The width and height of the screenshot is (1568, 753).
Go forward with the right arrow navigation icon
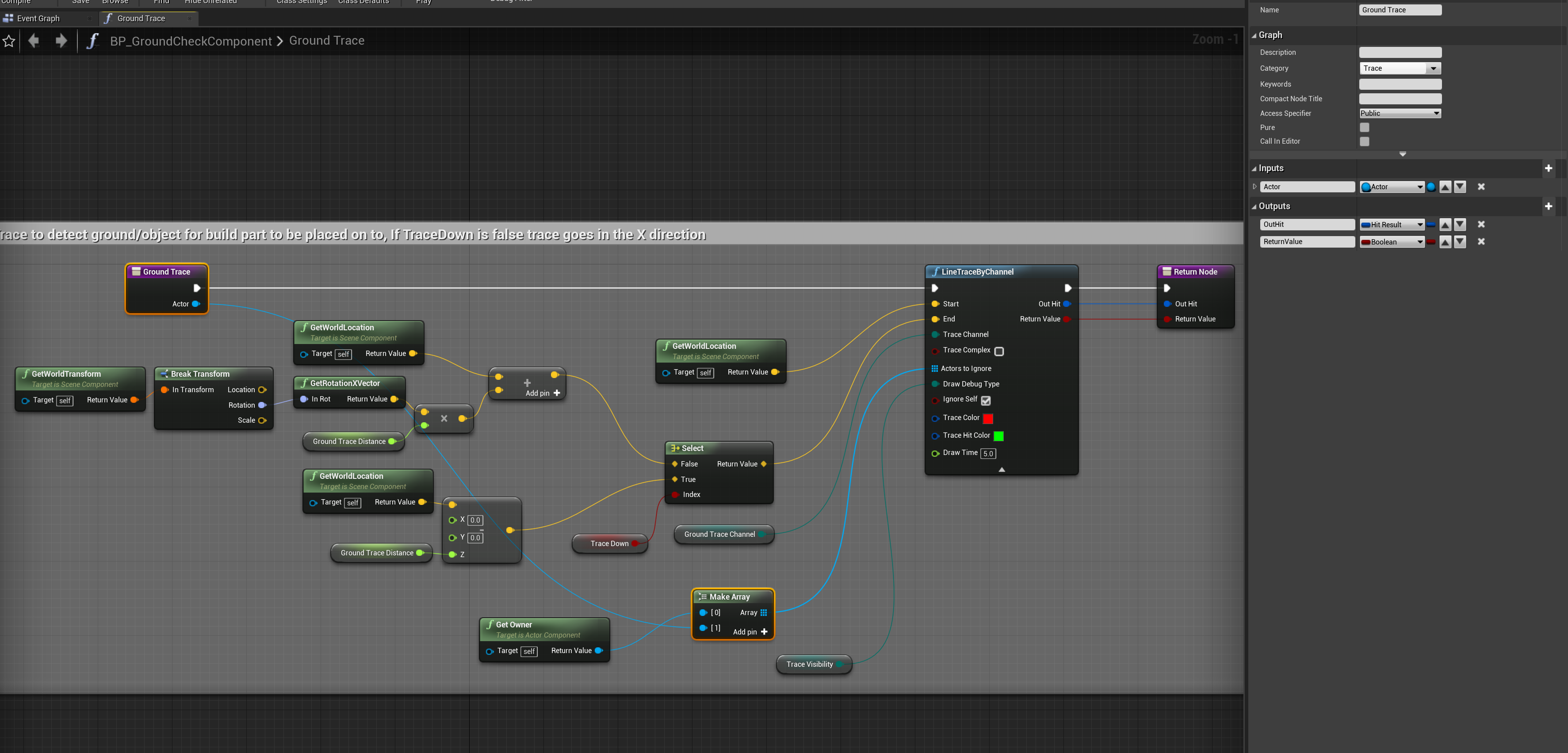pyautogui.click(x=61, y=41)
